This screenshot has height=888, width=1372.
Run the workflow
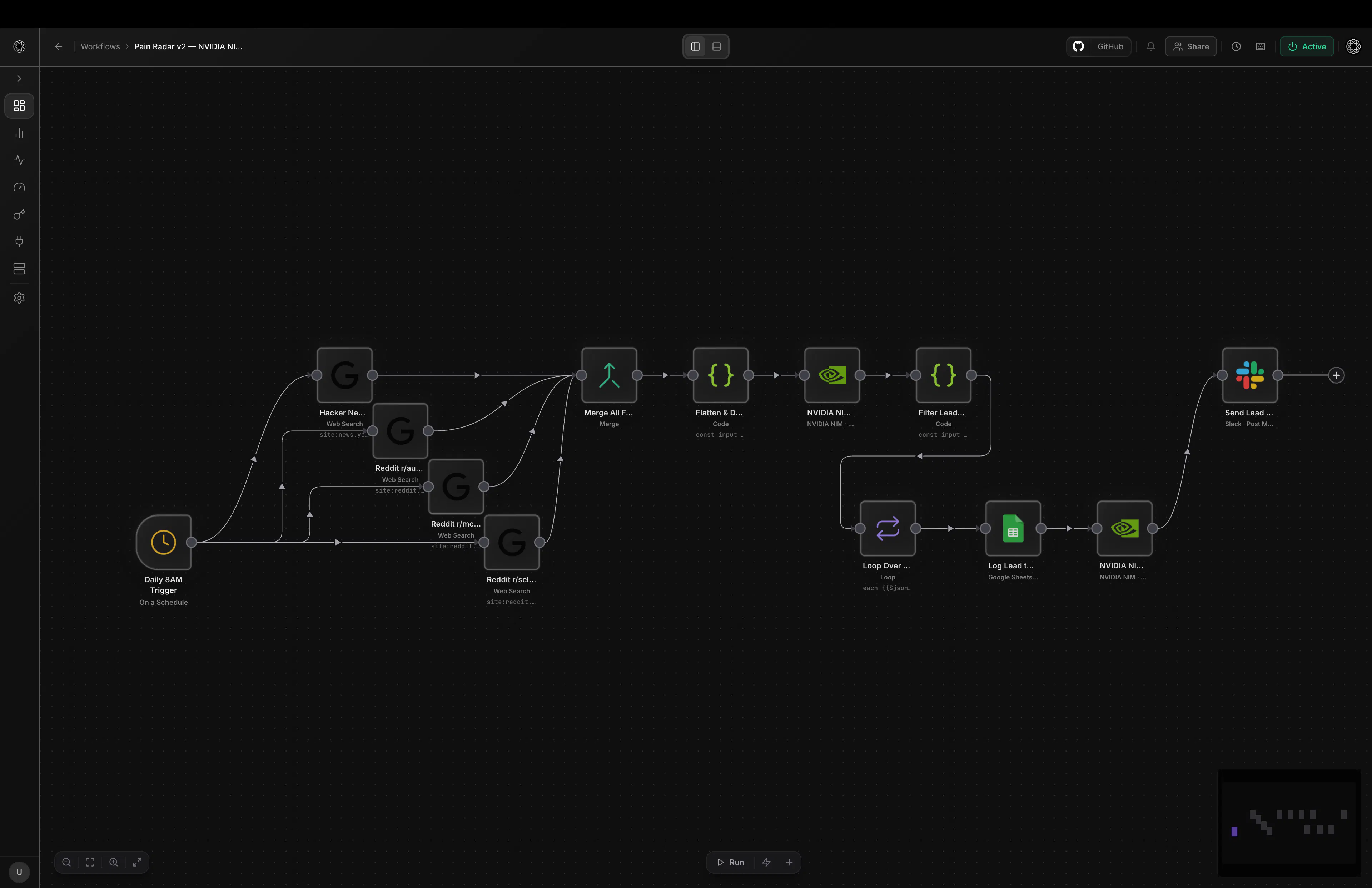(x=730, y=862)
